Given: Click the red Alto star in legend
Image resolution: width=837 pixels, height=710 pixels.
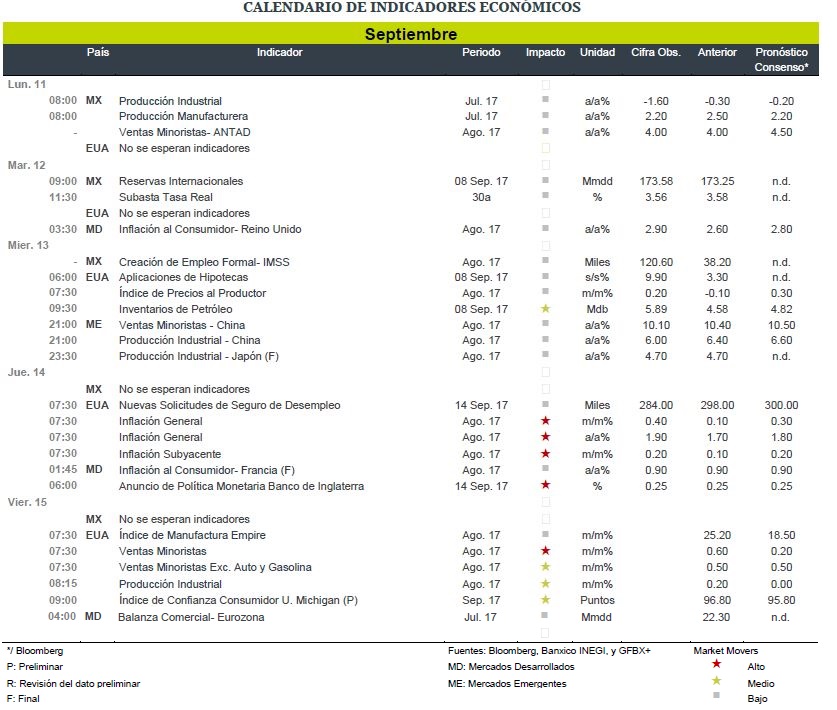Looking at the screenshot, I should coord(716,664).
